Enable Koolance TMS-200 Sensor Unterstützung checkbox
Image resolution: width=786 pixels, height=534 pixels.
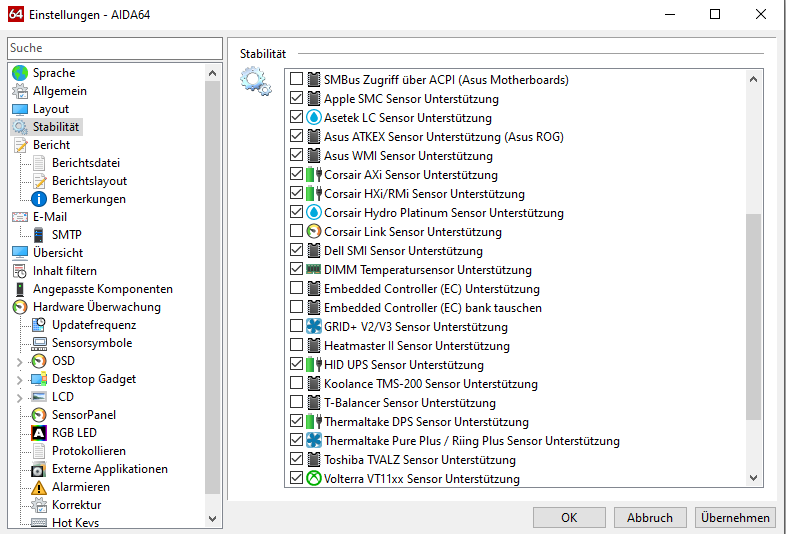[x=296, y=383]
